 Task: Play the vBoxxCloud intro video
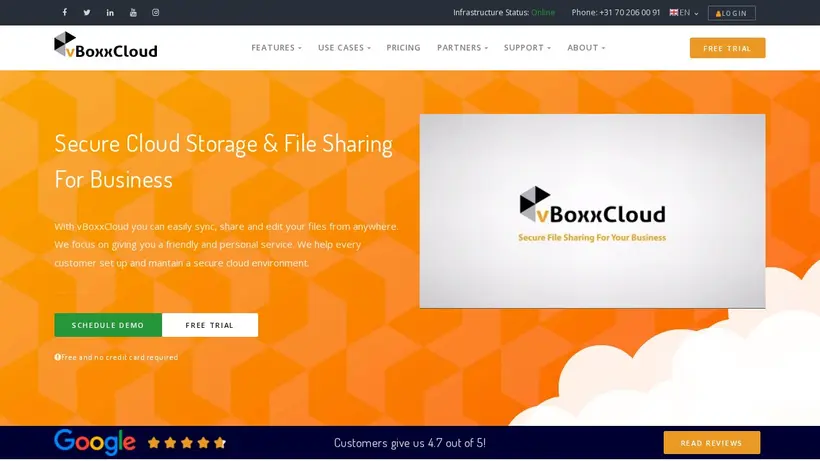pyautogui.click(x=593, y=211)
